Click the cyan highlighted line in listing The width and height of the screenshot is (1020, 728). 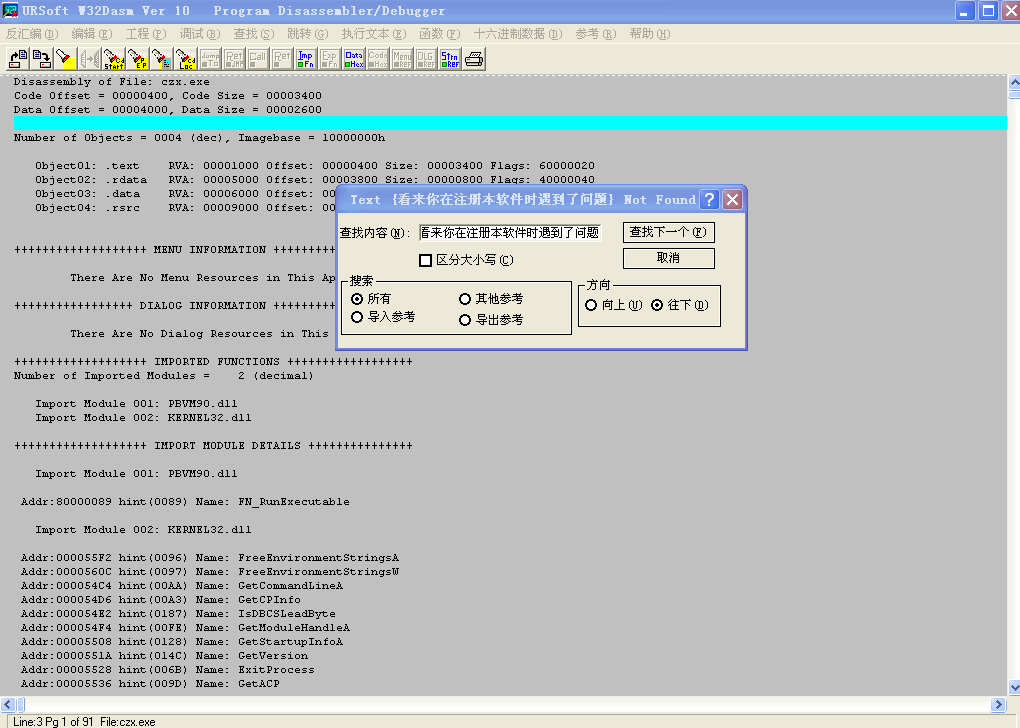pyautogui.click(x=510, y=124)
